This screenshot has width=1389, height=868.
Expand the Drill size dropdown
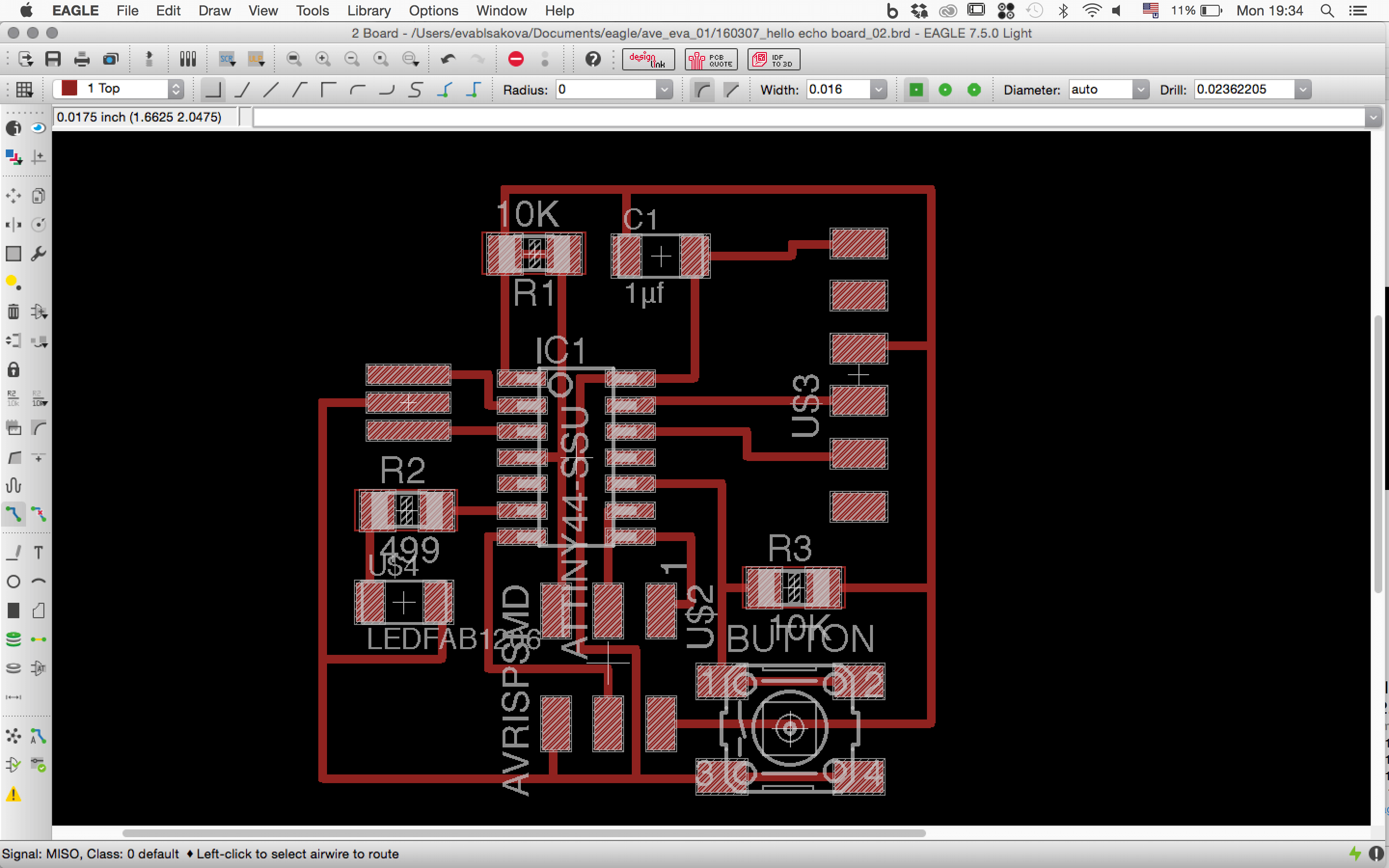(x=1302, y=90)
